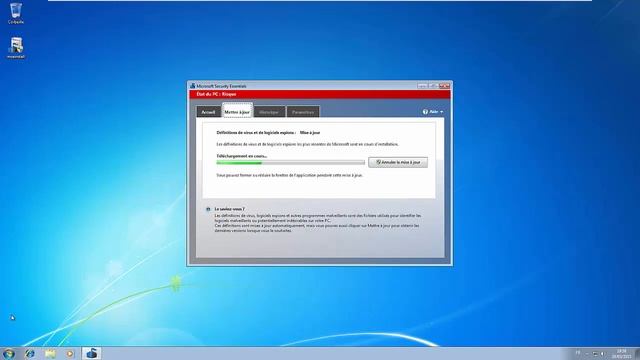Maximize the Security Essentials window

[x=433, y=86]
